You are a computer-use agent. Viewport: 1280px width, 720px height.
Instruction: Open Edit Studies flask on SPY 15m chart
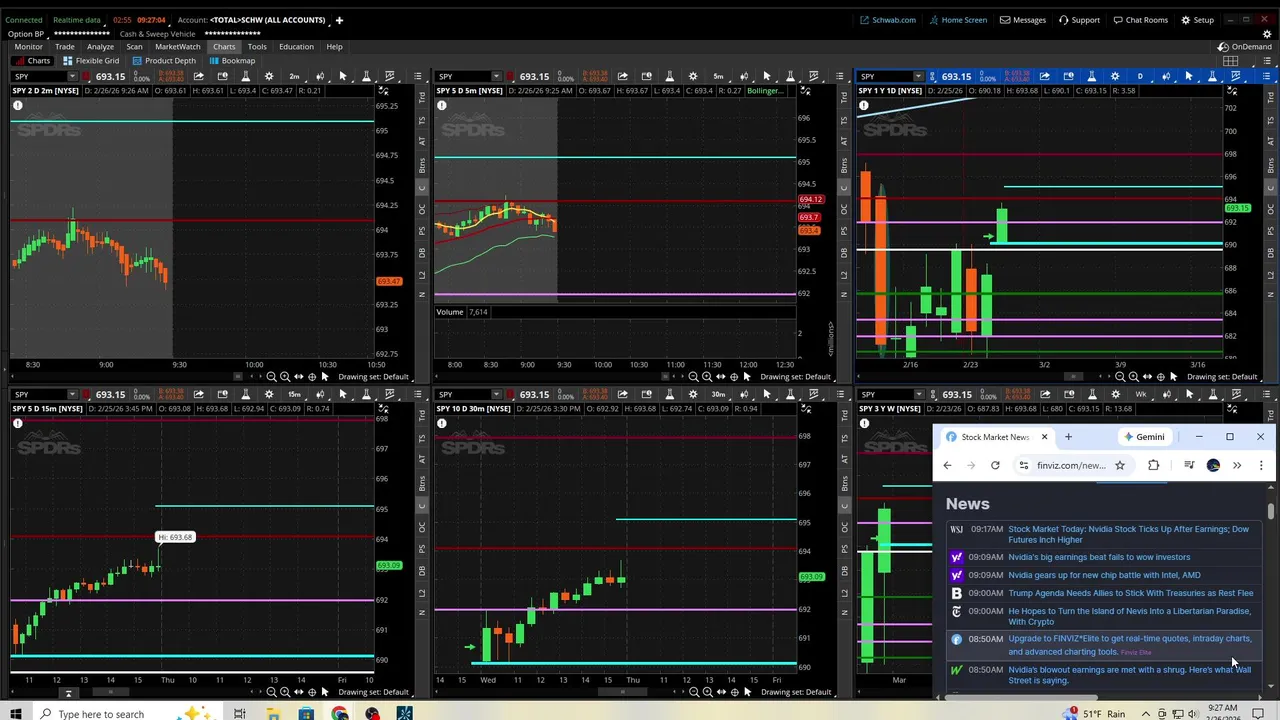246,394
